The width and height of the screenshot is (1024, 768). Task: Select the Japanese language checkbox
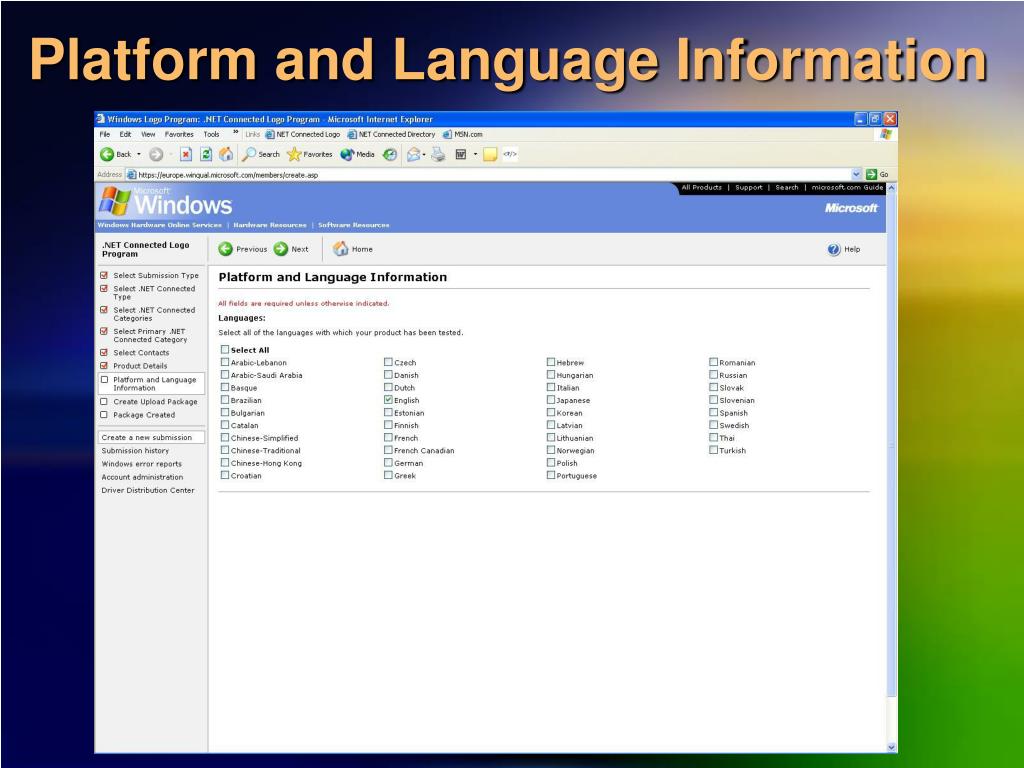[551, 400]
